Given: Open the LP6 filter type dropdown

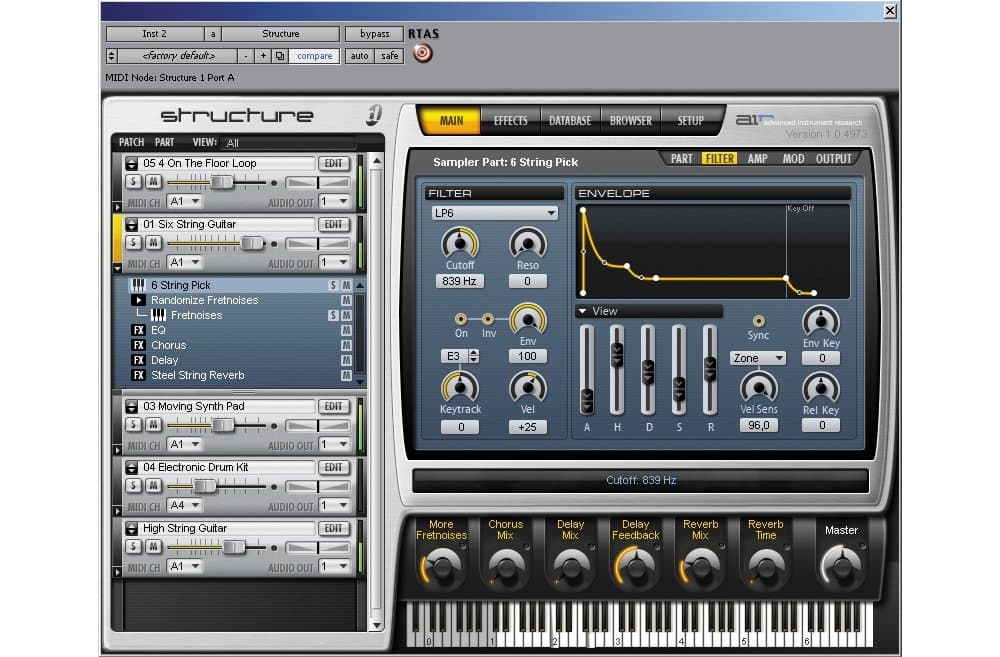Looking at the screenshot, I should 494,213.
